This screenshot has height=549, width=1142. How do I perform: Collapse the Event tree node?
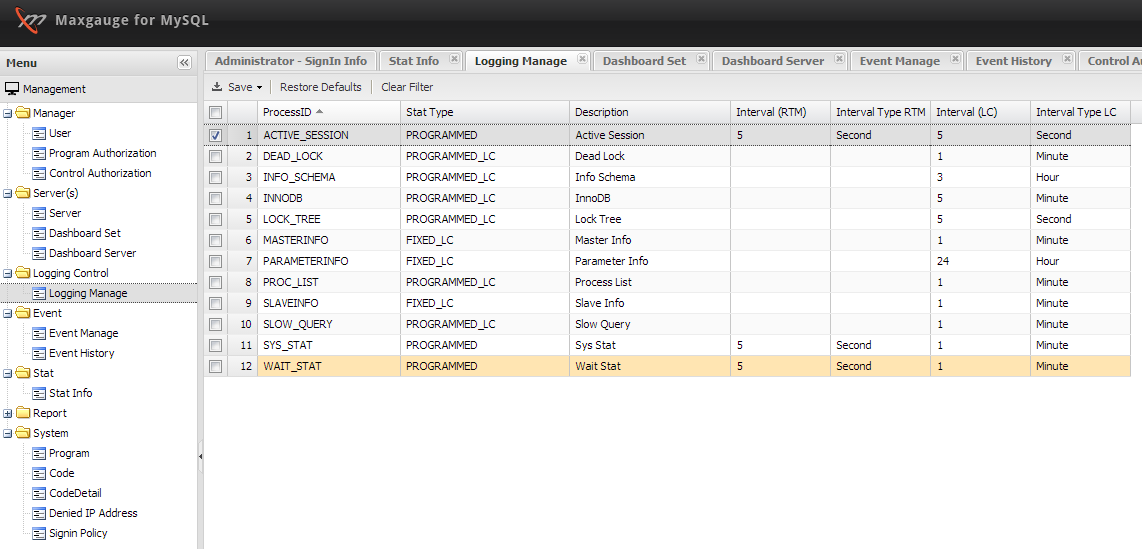[8, 314]
